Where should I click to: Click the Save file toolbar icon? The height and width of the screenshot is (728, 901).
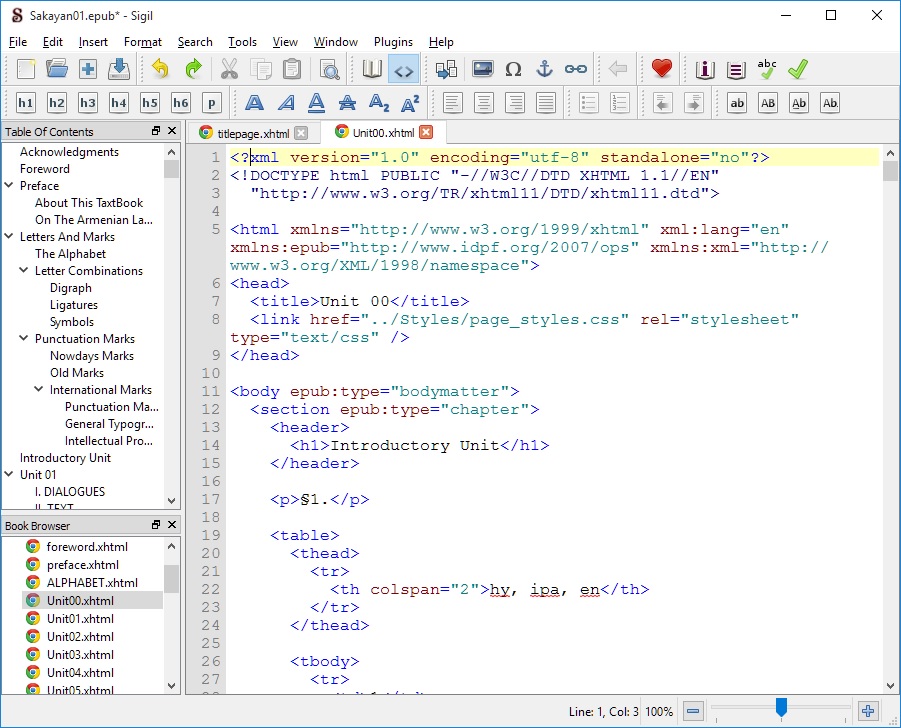pyautogui.click(x=119, y=69)
